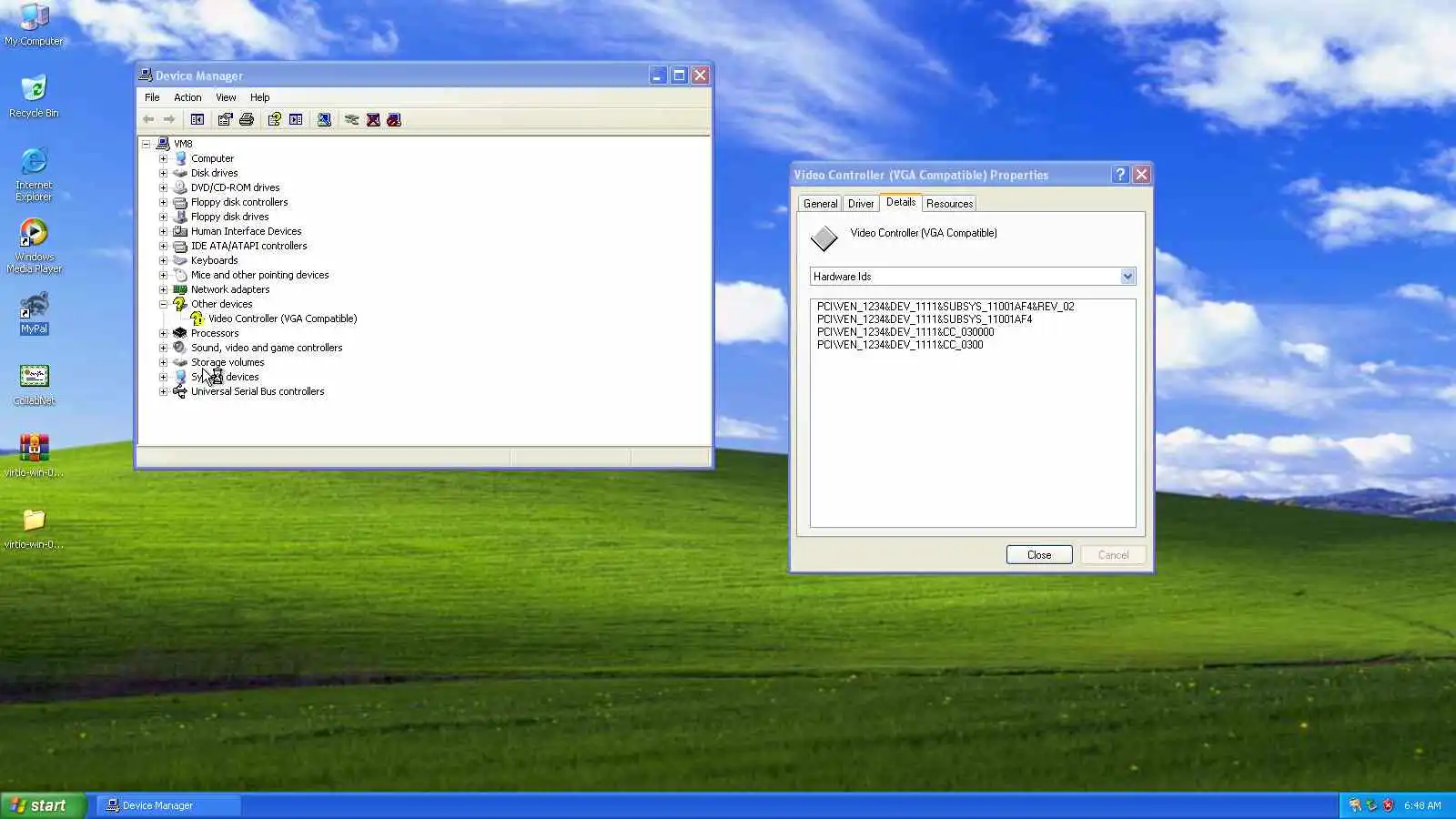Expand the Disk drives node
Viewport: 1456px width, 819px height.
pyautogui.click(x=163, y=173)
